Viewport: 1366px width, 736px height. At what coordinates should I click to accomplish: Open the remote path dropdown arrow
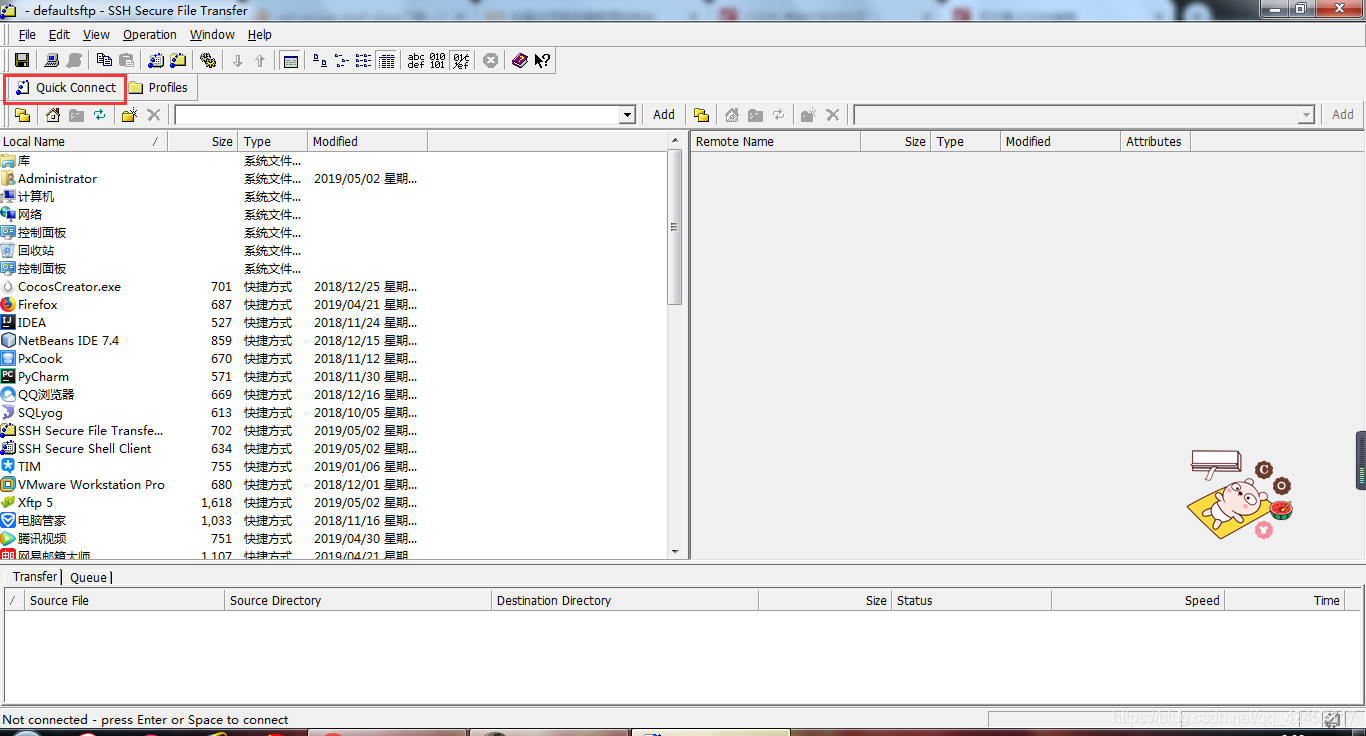click(x=1305, y=115)
